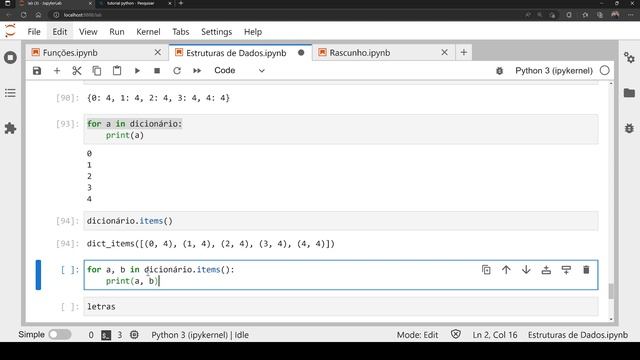The height and width of the screenshot is (360, 640).
Task: Click Python 3 (ipykernel) | Idle status
Action: click(x=200, y=335)
